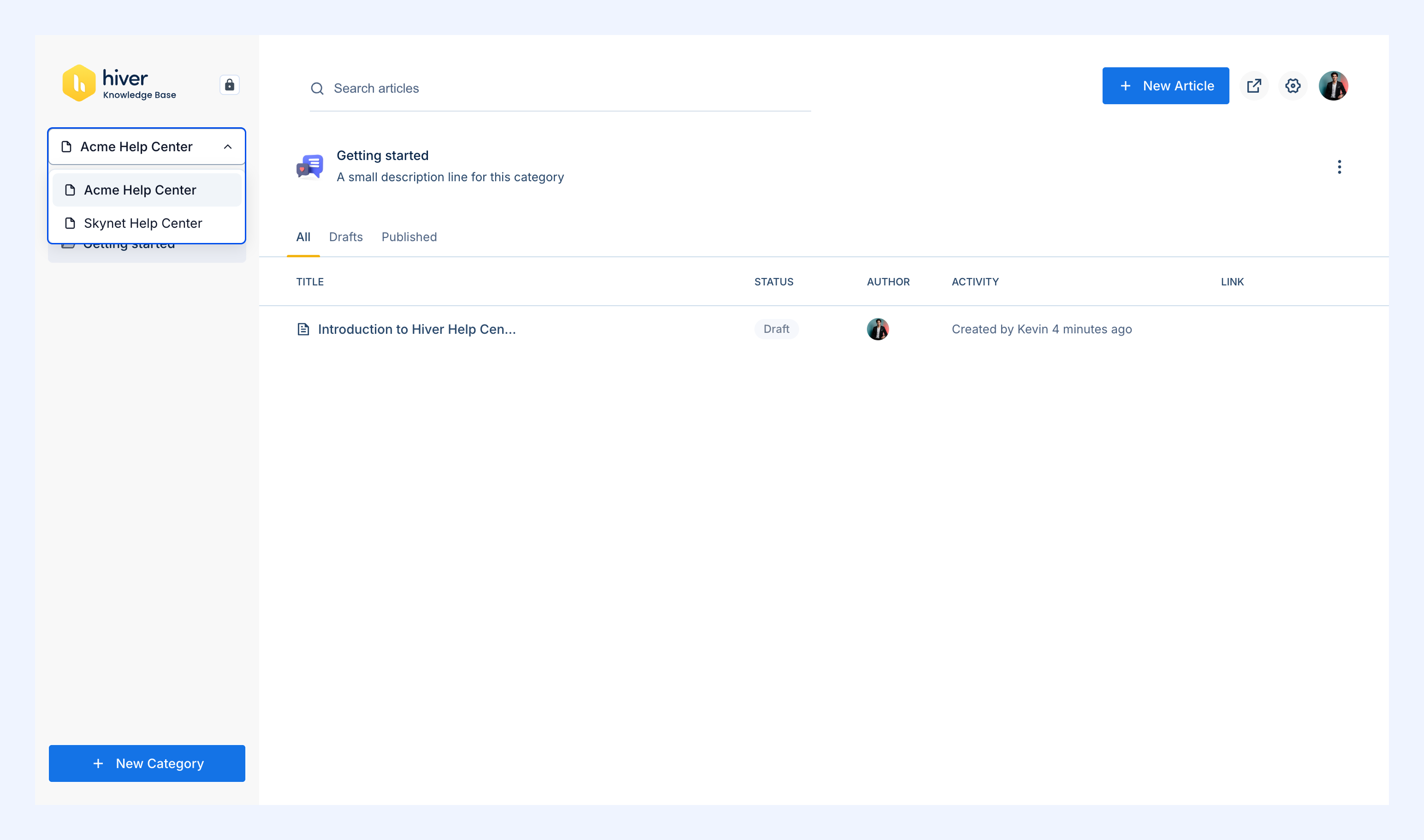The image size is (1424, 840).
Task: Click the ACTIVITY column header
Action: coord(975,282)
